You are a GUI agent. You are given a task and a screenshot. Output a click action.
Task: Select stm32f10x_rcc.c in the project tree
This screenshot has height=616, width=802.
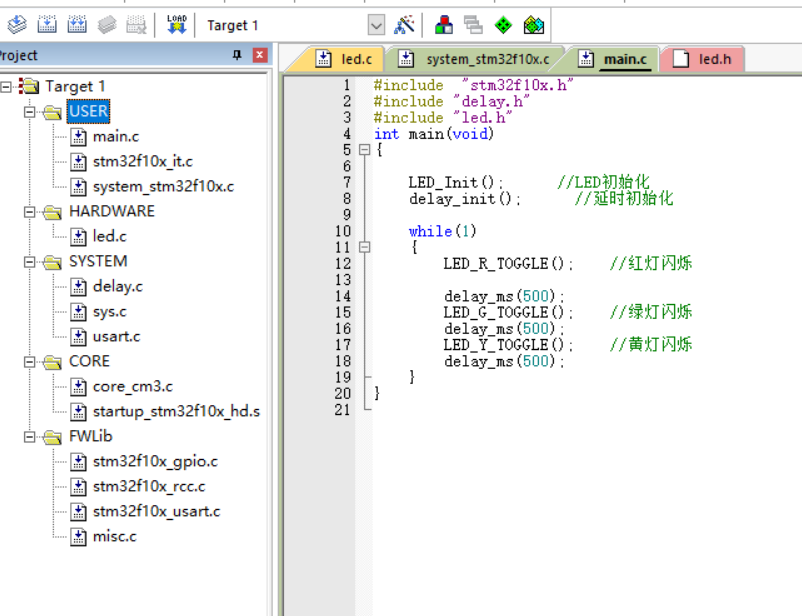(149, 487)
